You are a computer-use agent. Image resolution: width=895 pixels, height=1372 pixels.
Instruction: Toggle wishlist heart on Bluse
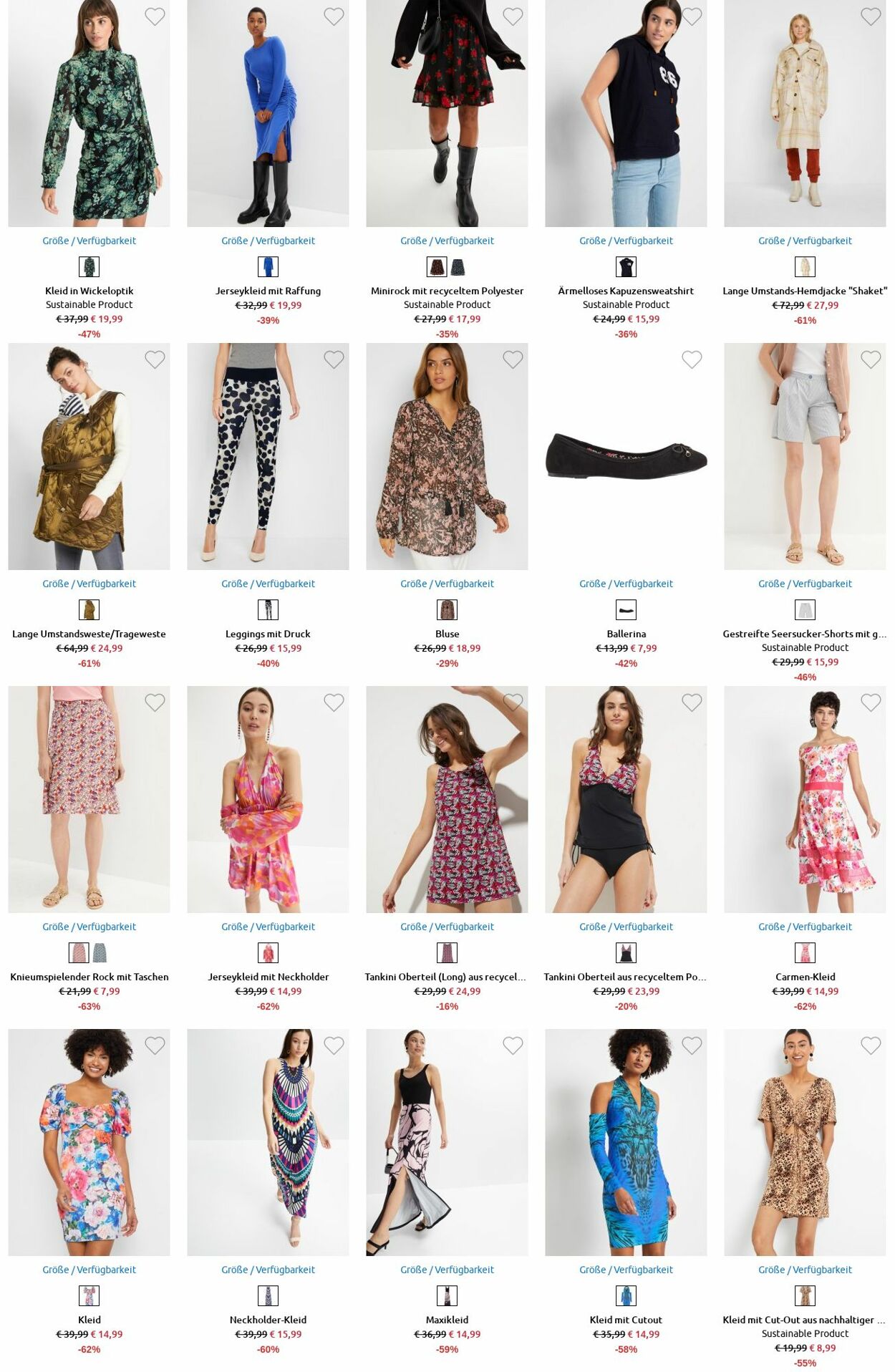coord(513,359)
